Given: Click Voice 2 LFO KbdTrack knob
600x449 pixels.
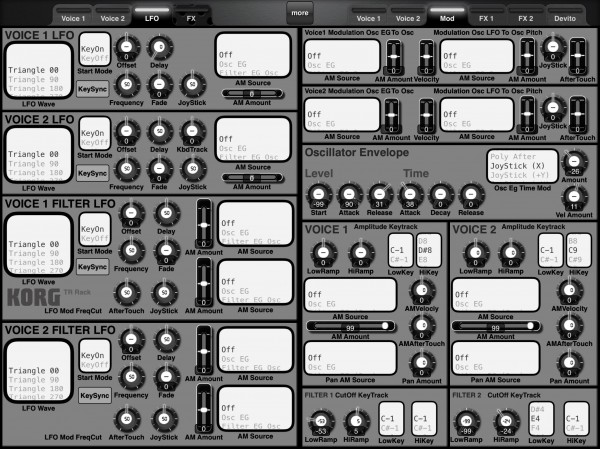Looking at the screenshot, I should (x=192, y=132).
